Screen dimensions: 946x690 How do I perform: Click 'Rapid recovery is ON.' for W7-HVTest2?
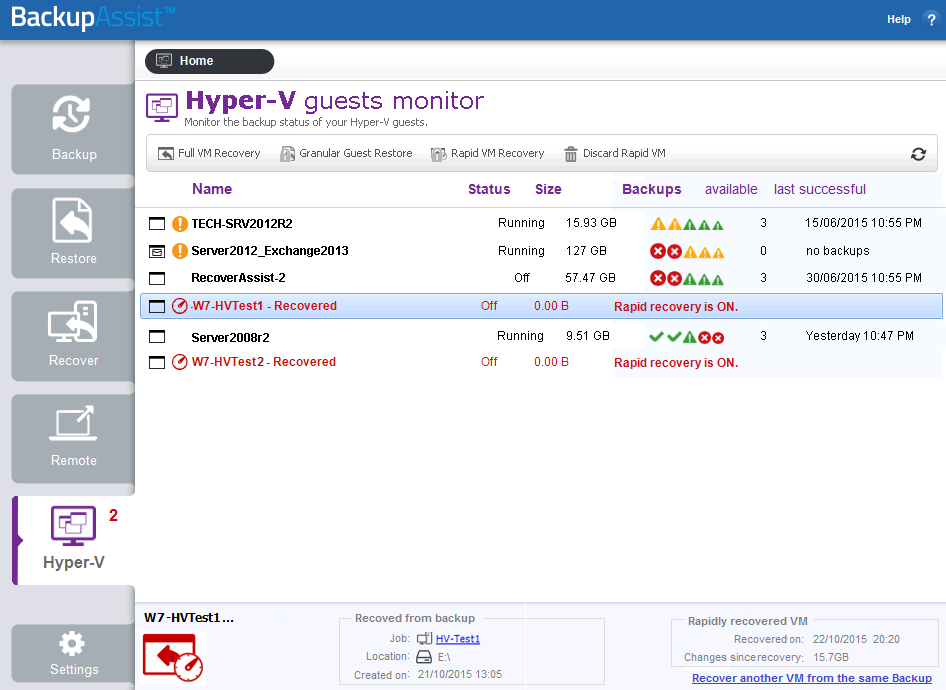(x=676, y=362)
